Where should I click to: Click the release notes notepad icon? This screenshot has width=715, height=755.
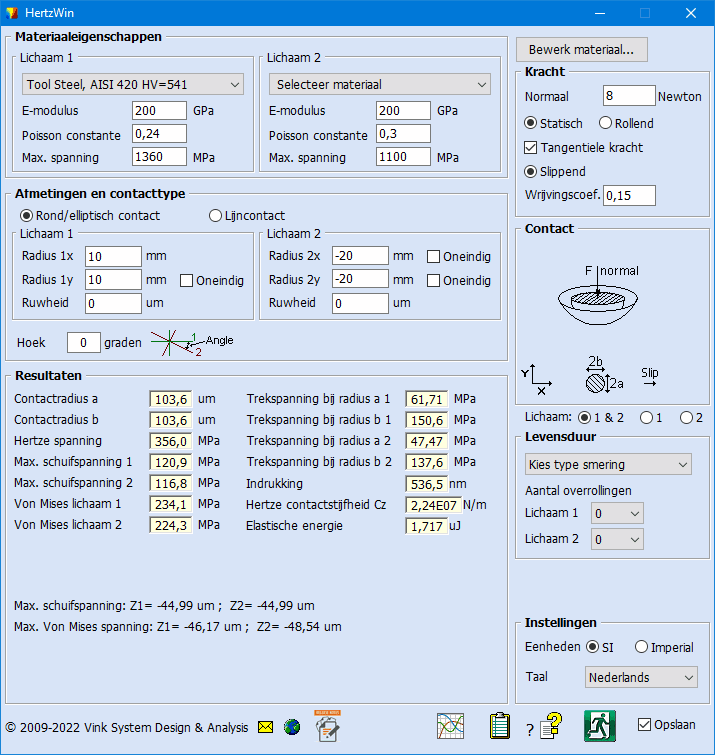(327, 726)
